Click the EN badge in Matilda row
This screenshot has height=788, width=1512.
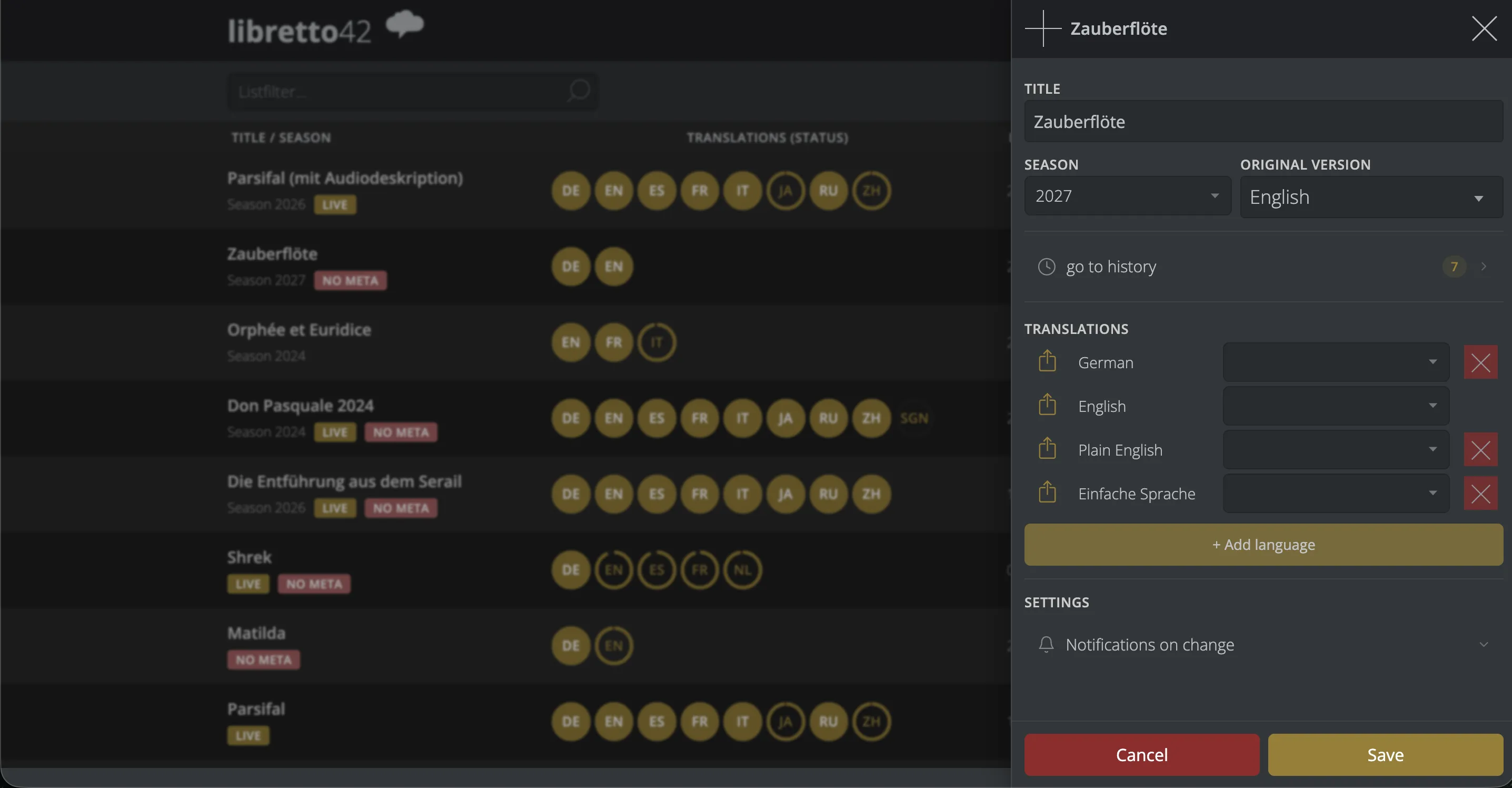[613, 645]
